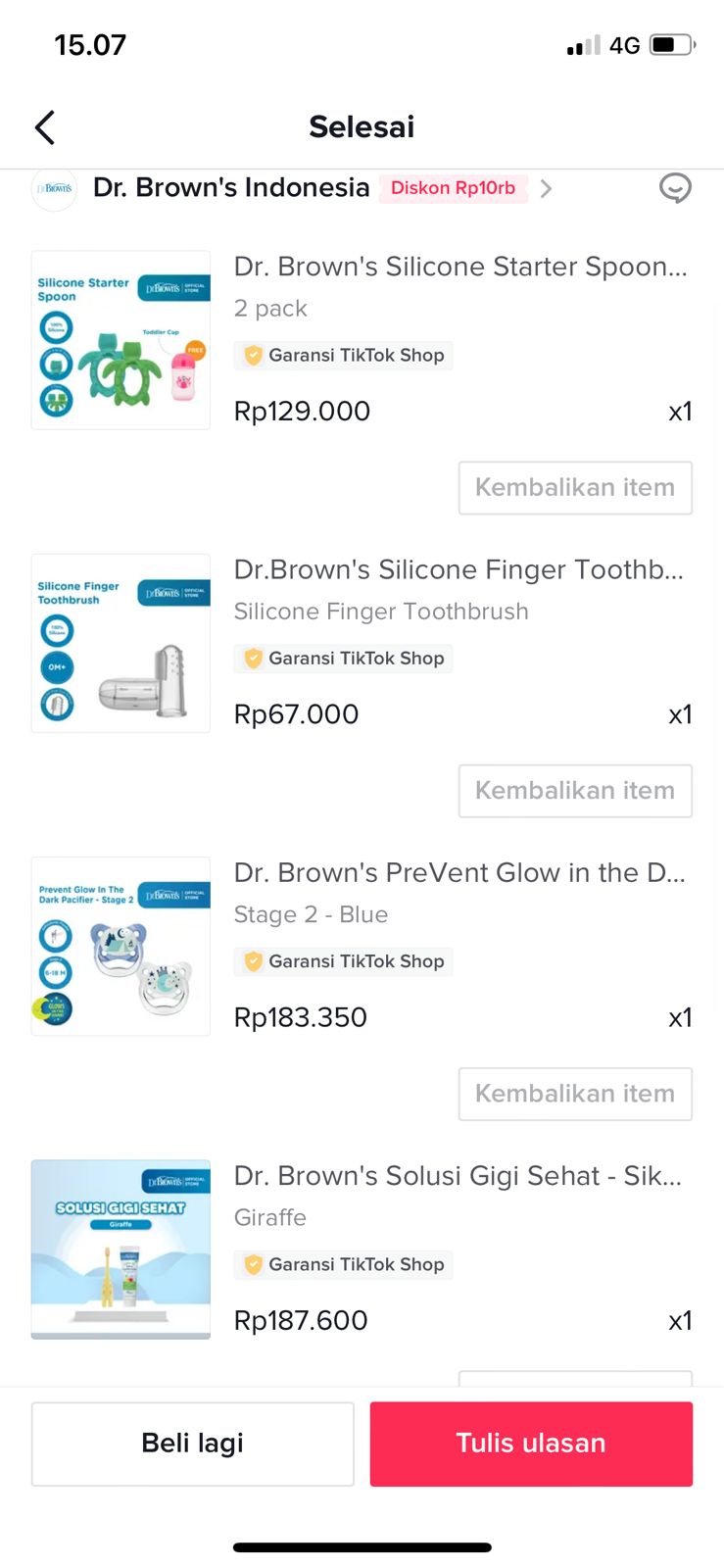Expand the Dr. Brown's Indonesia store chevron
This screenshot has height=1568, width=724.
point(547,188)
